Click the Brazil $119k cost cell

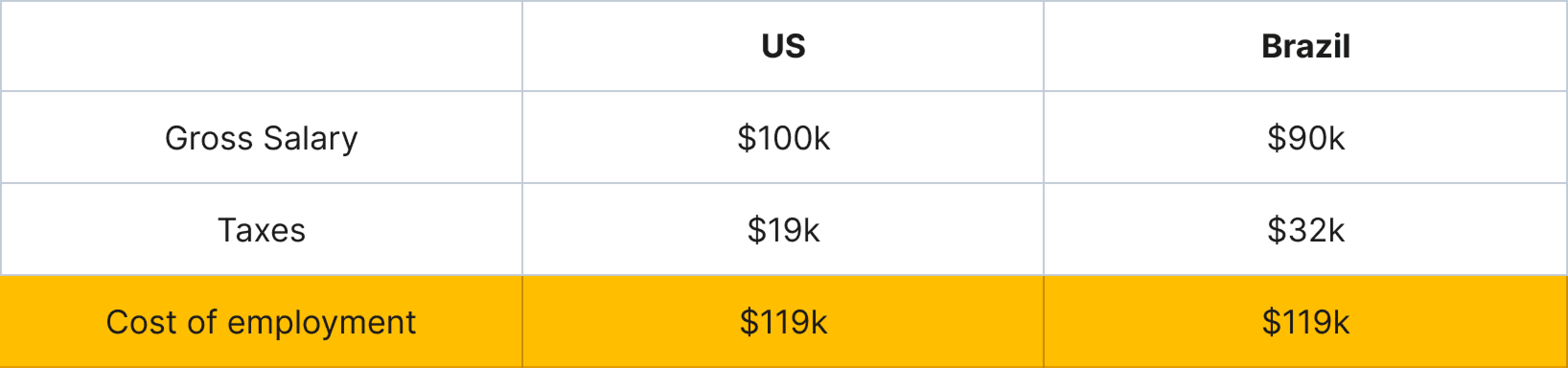point(1305,322)
